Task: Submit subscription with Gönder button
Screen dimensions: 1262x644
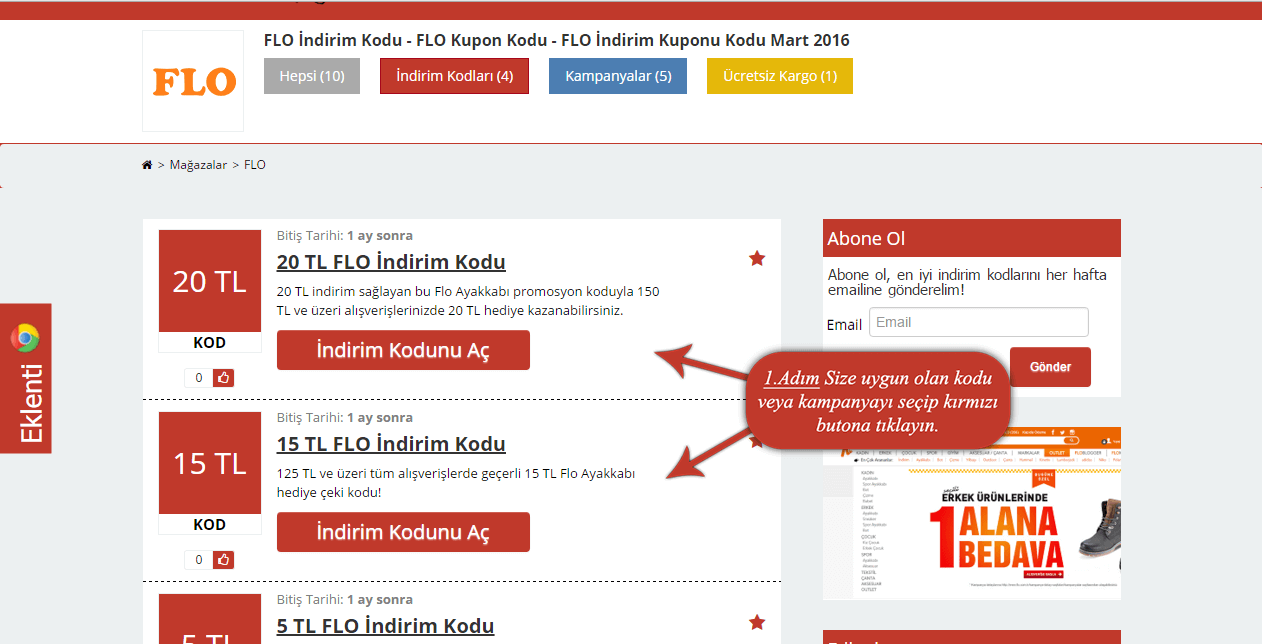Action: pyautogui.click(x=1050, y=367)
